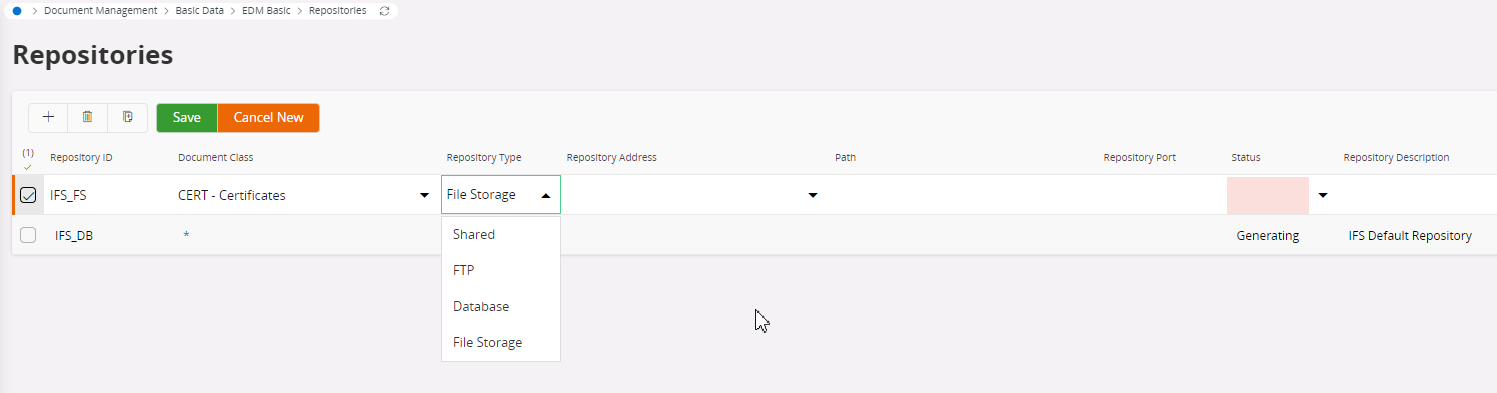Expand the Document Class dropdown arrow
This screenshot has width=1497, height=393.
coord(424,195)
